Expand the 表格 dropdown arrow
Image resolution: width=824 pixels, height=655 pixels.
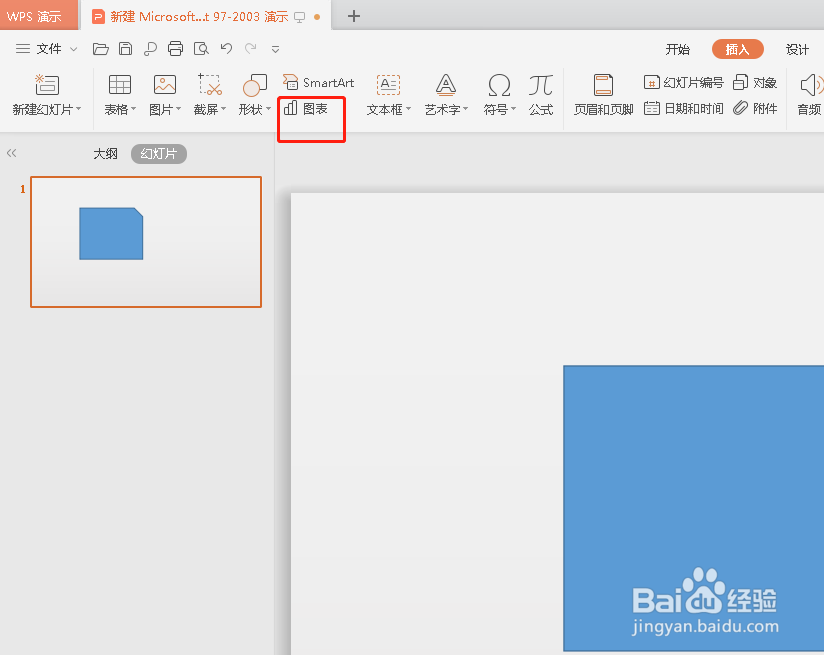tap(133, 109)
